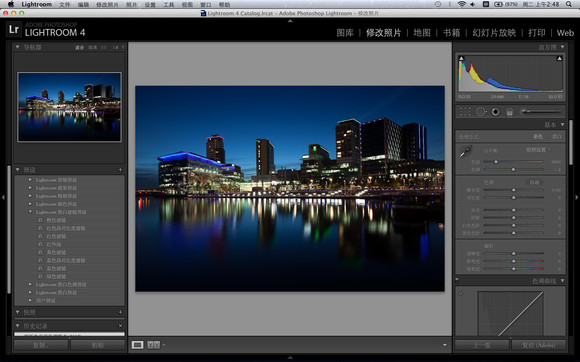Screen dimensions: 580x362
Task: Open the 视图 menu
Action: 187,4
